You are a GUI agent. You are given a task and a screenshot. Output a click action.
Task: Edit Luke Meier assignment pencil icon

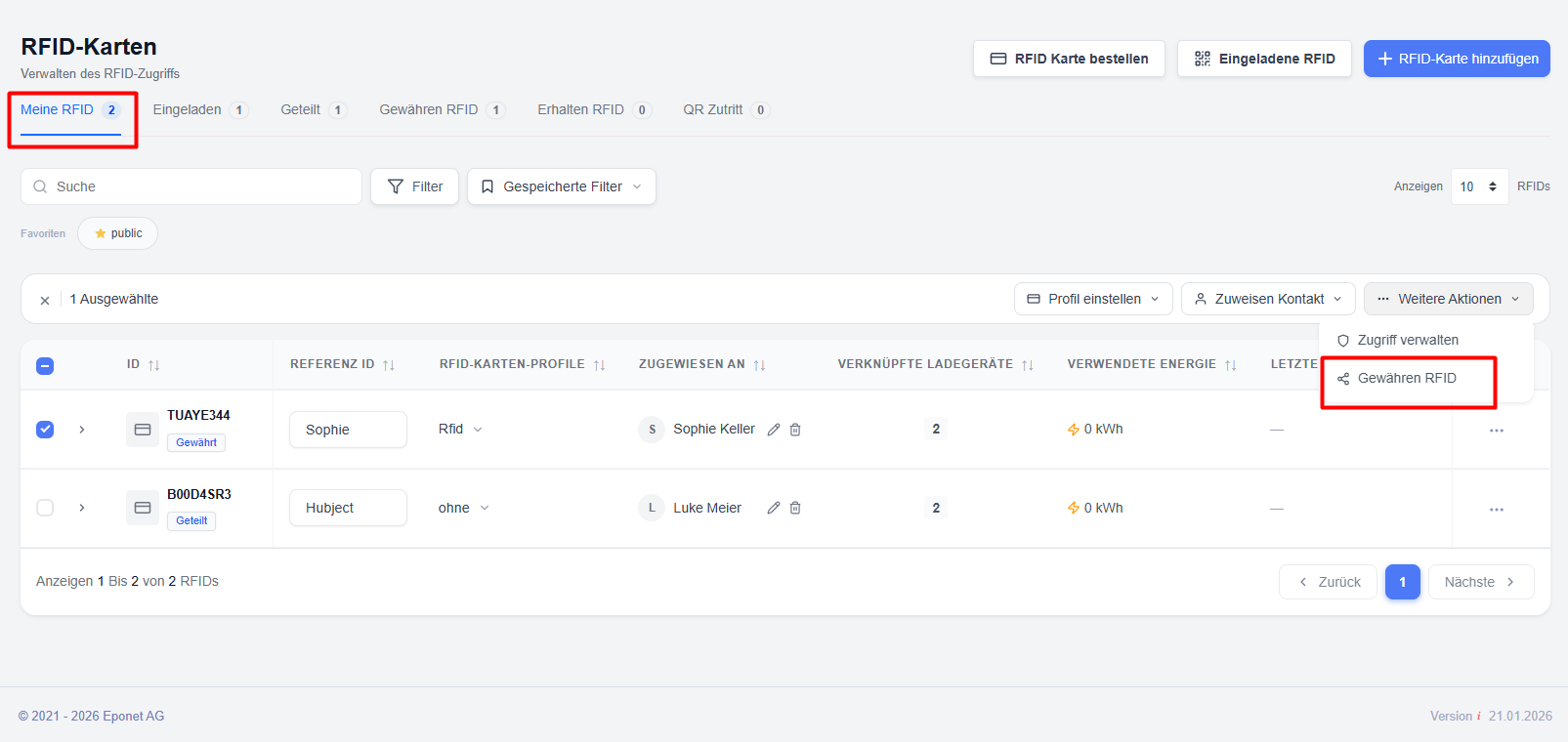pos(774,508)
